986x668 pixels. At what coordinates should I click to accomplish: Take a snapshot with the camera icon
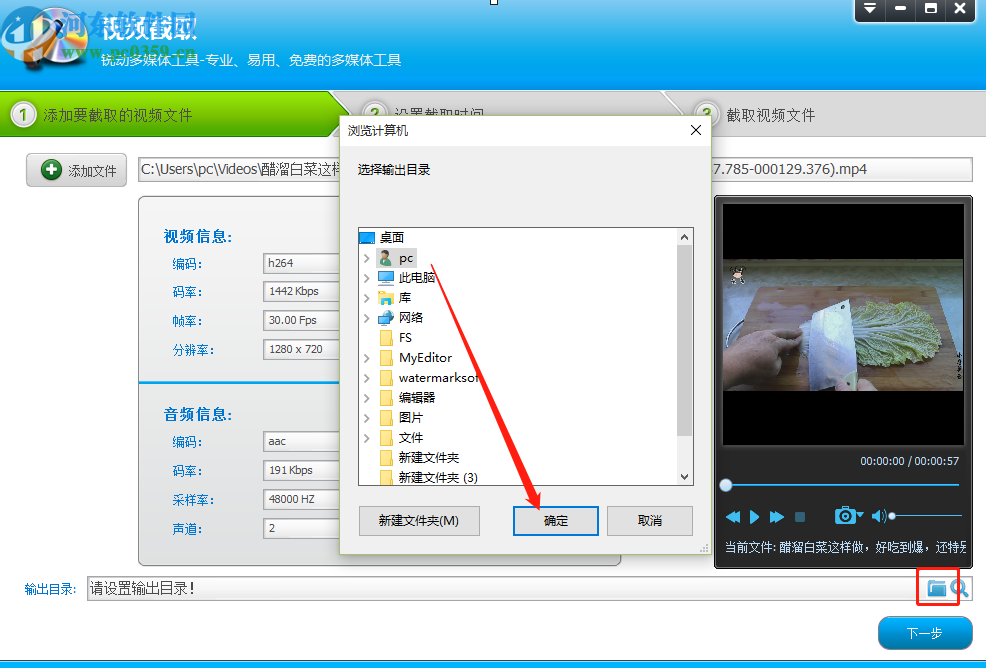point(846,517)
